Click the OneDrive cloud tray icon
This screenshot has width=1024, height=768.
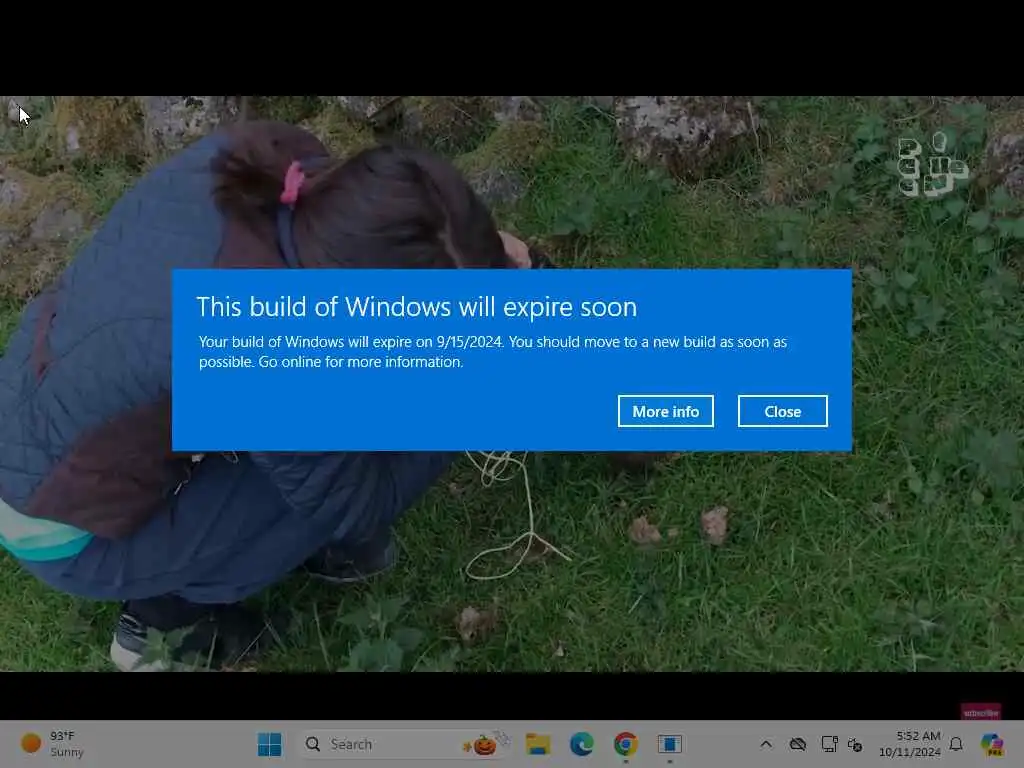pos(797,744)
